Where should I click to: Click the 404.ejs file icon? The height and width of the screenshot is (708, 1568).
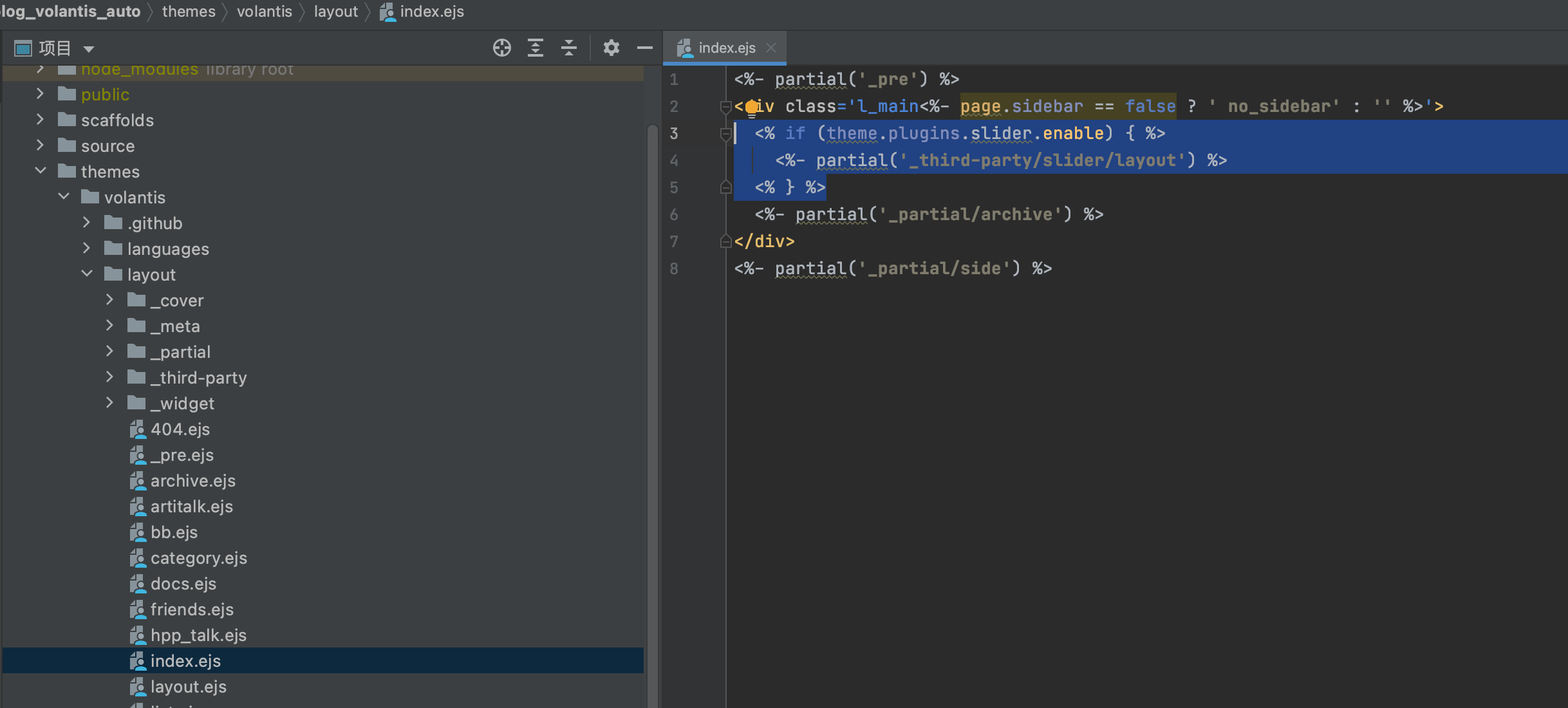(137, 429)
